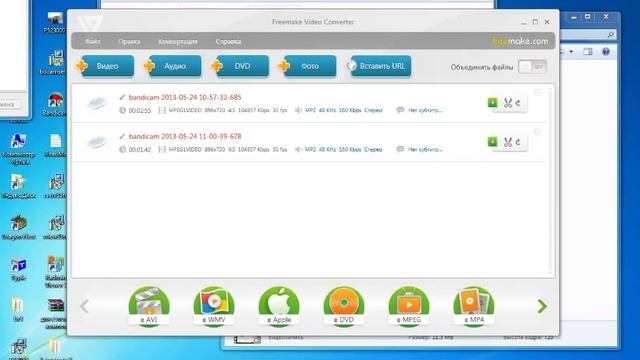
Task: Toggle preview pane icon in Explorer window
Action: coord(588,51)
